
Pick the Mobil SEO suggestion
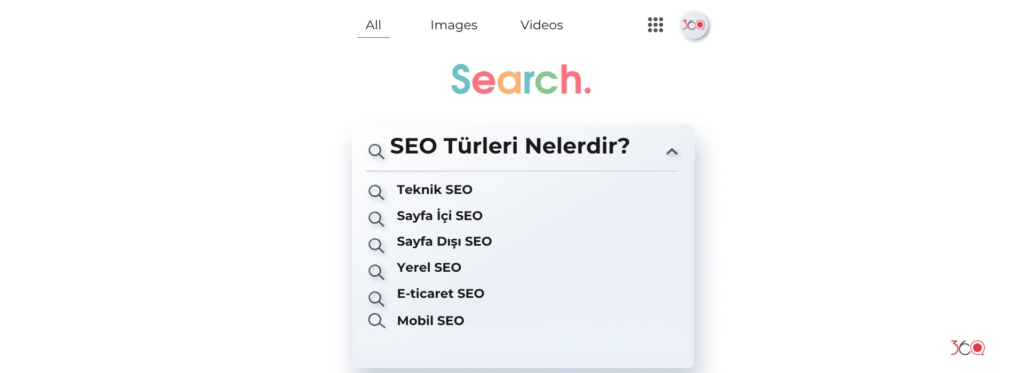(430, 321)
